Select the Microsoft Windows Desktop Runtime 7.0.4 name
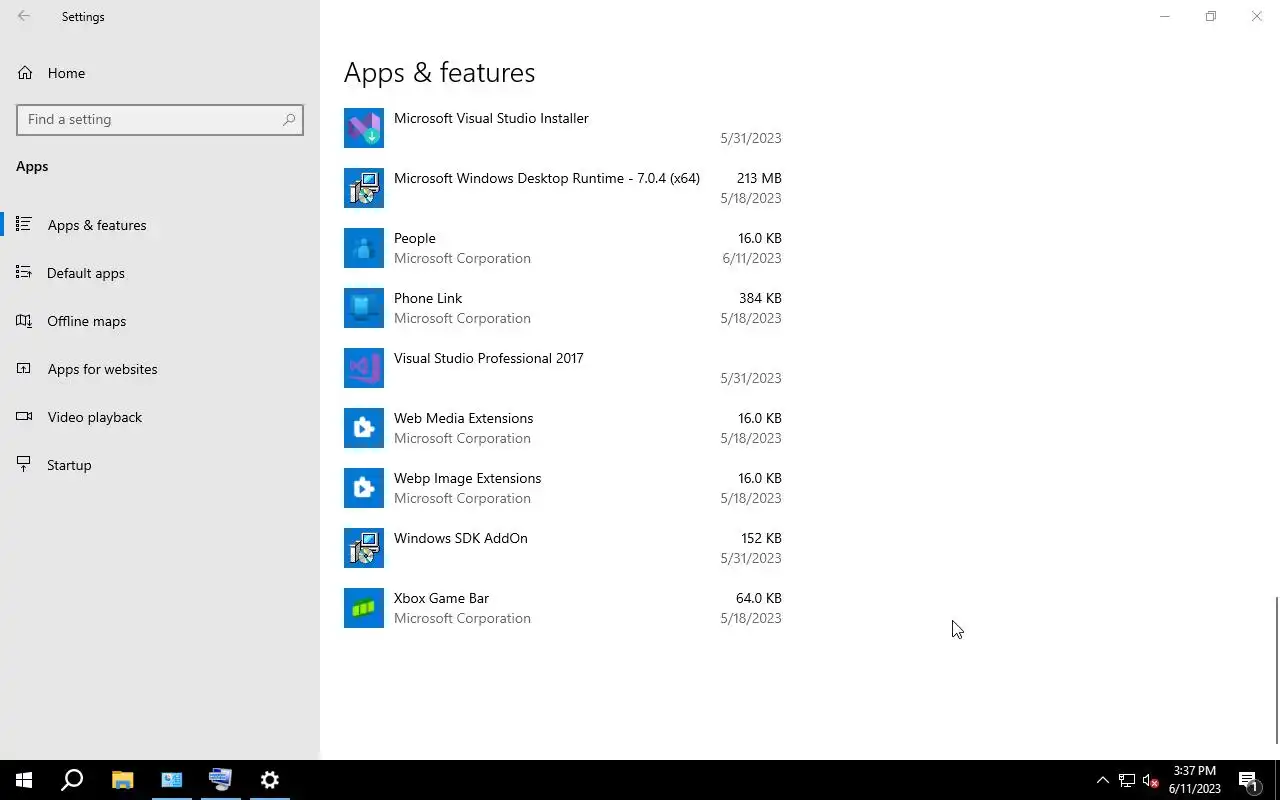Viewport: 1280px width, 800px height. pos(547,178)
